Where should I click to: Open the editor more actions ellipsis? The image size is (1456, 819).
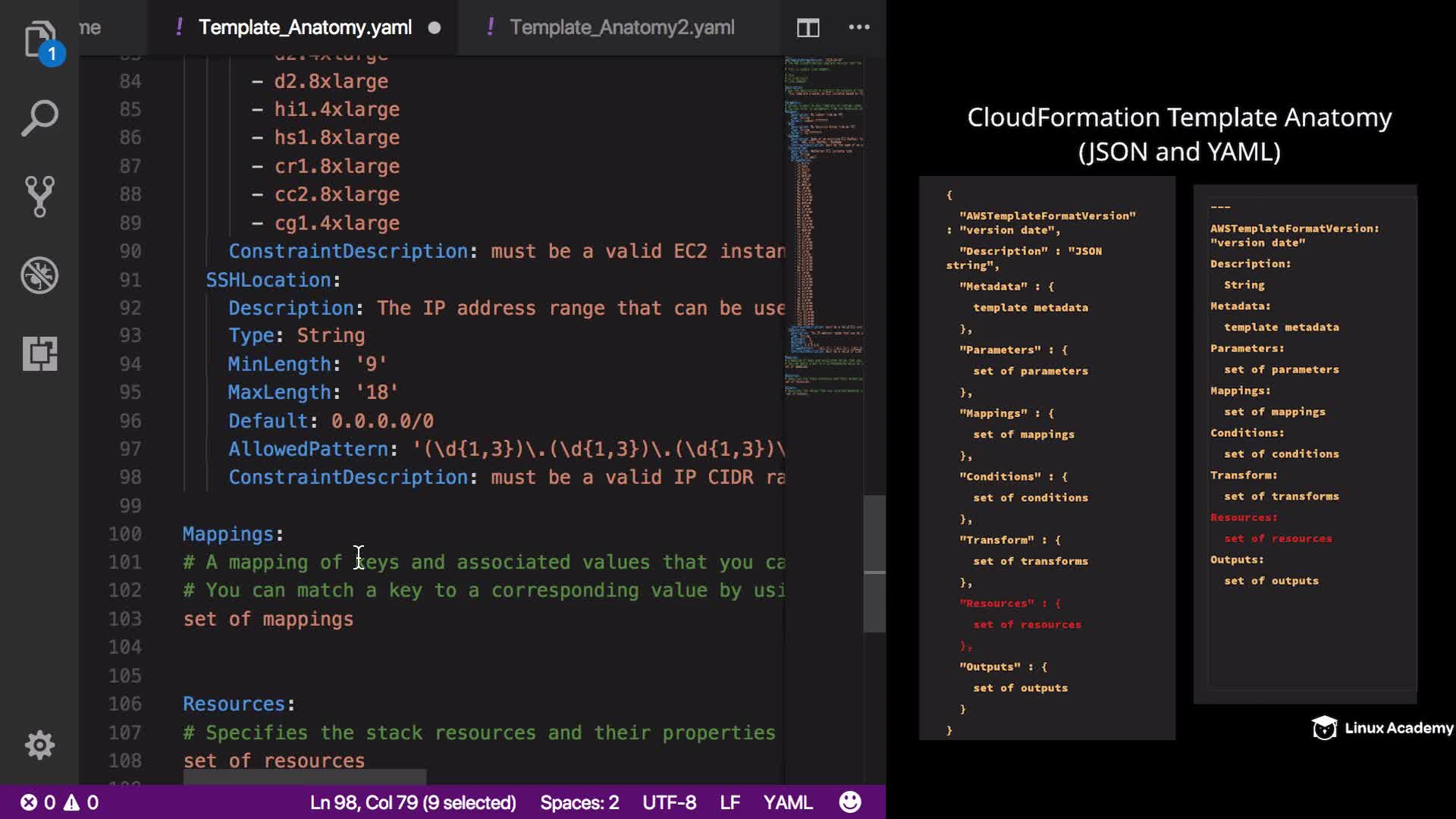pyautogui.click(x=858, y=27)
